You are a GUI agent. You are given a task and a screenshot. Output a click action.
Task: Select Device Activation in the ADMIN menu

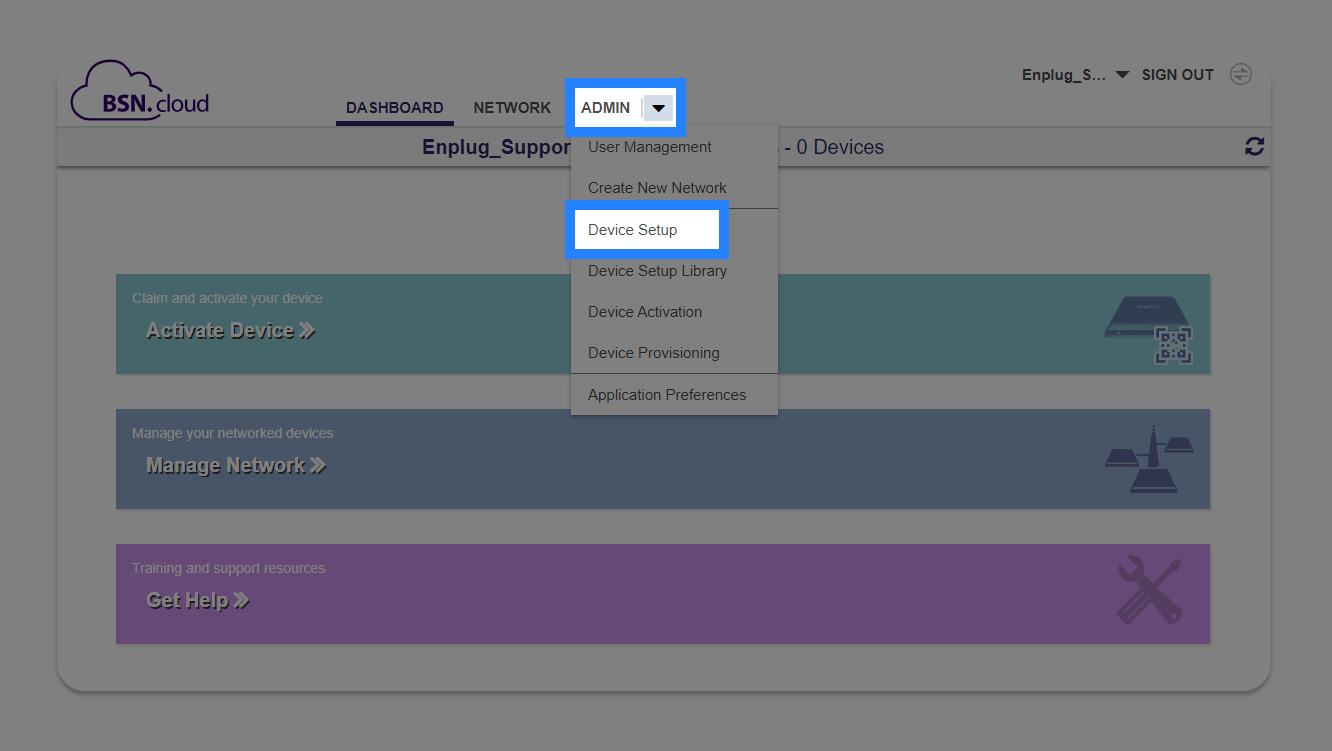[644, 312]
